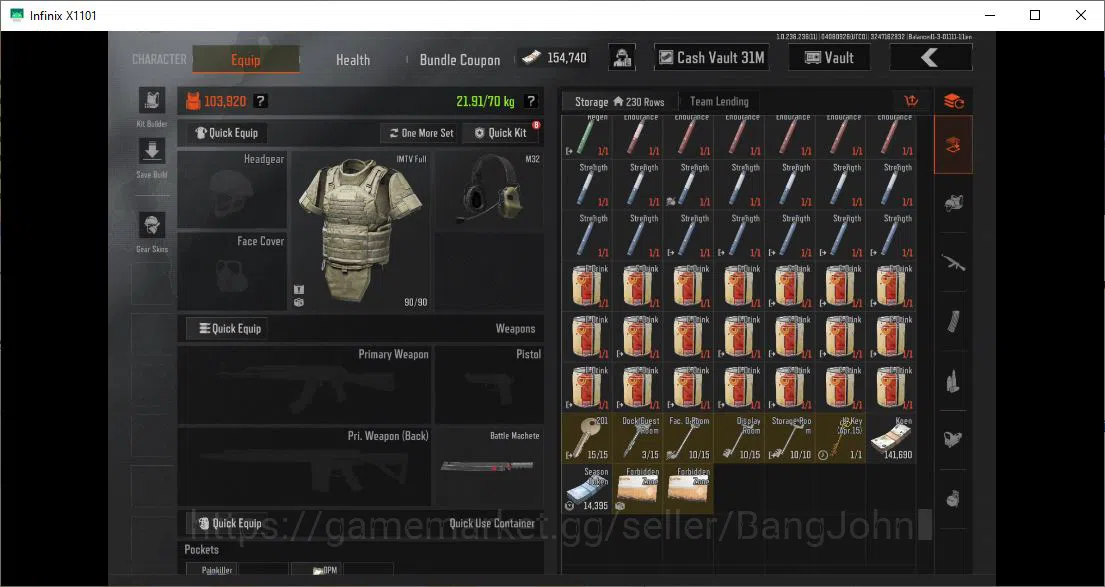
Task: Click the empty Face Cover slot
Action: 232,271
